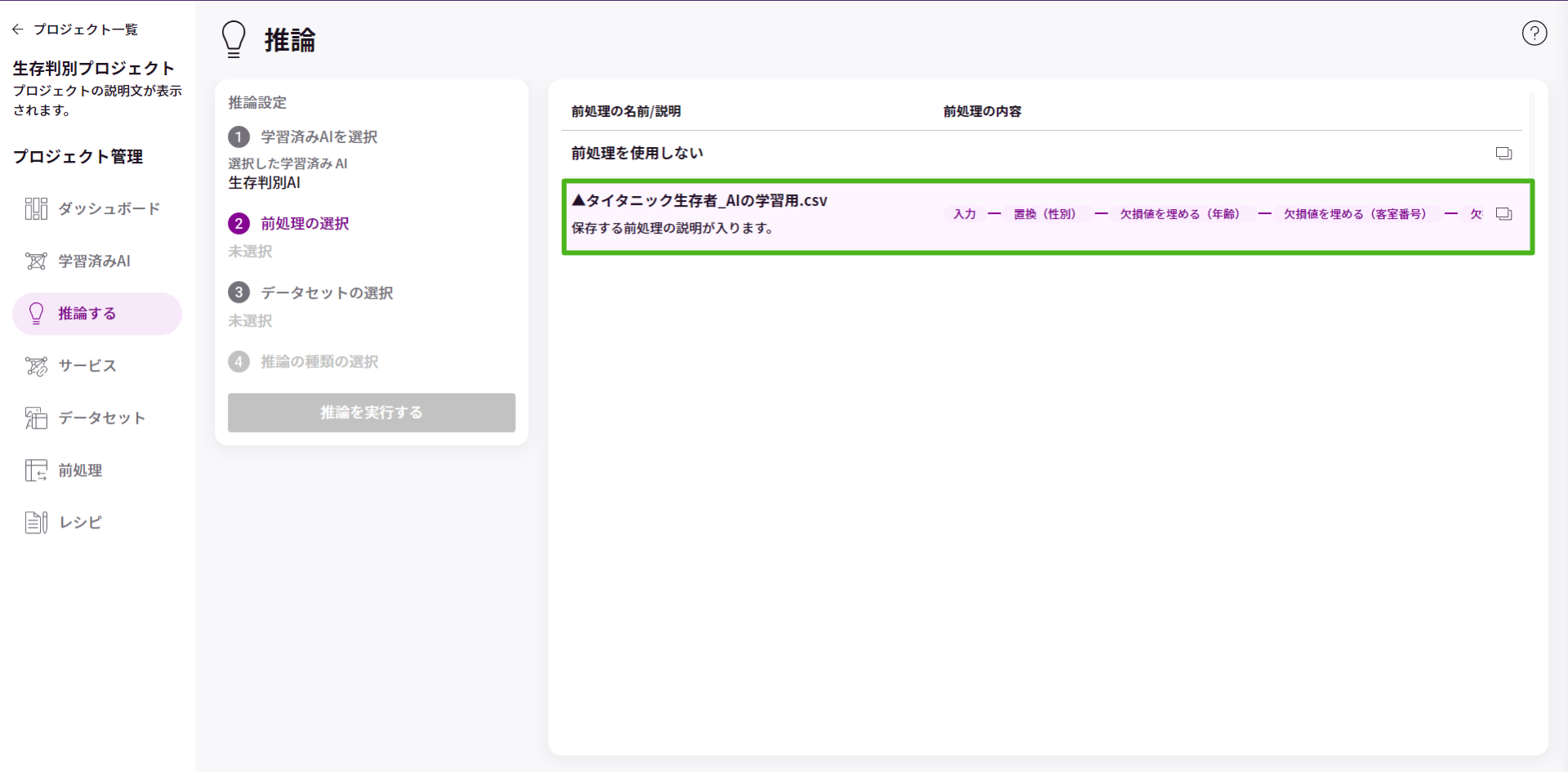Select step 4 推論の種類の選択
This screenshot has width=1568, height=772.
click(304, 362)
